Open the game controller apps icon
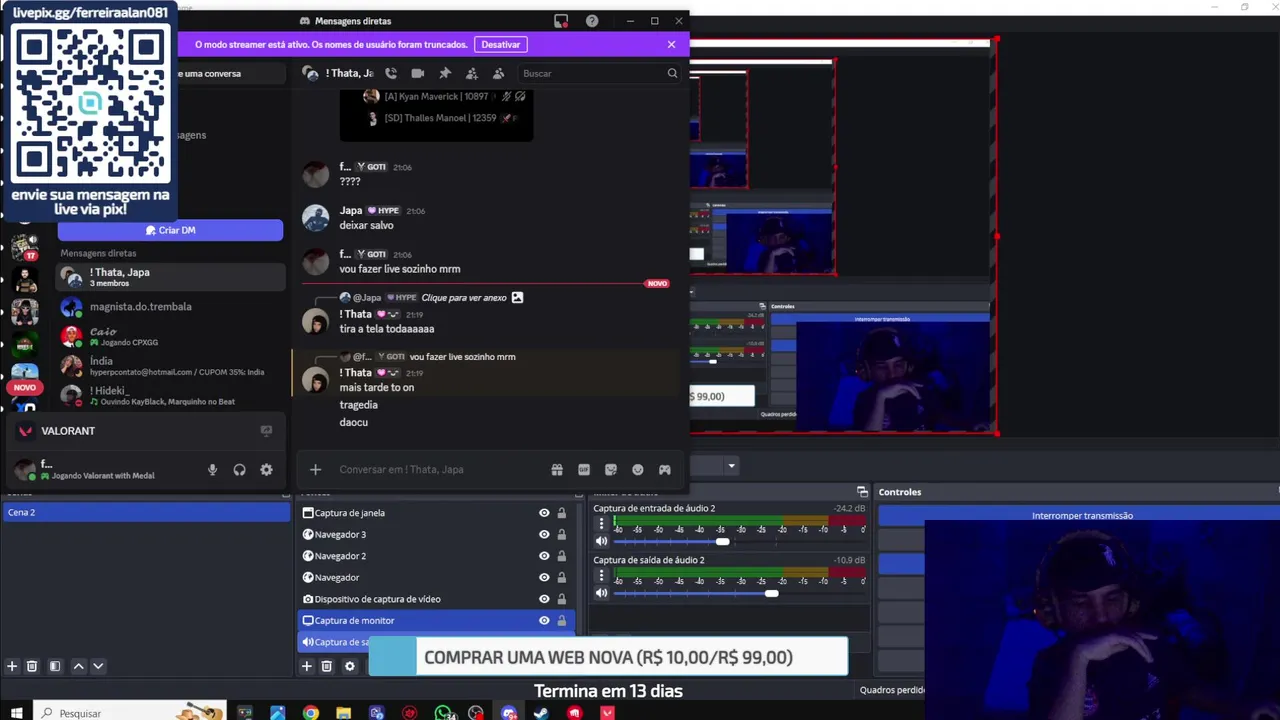This screenshot has height=720, width=1280. click(665, 470)
